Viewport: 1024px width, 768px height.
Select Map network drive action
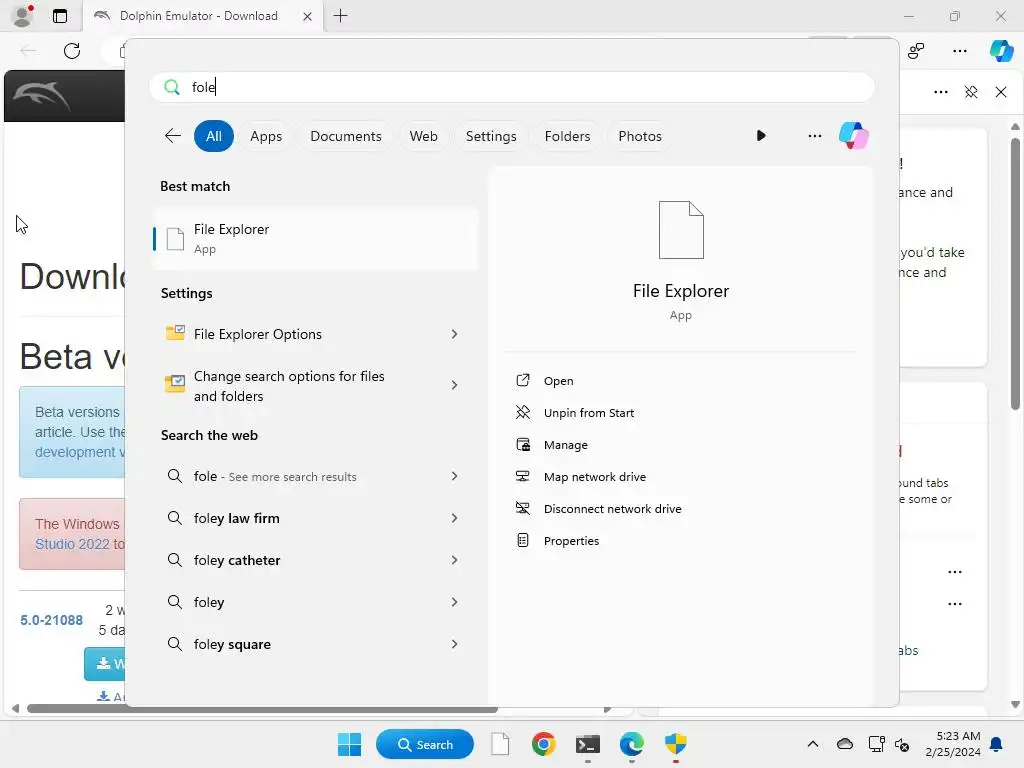594,477
